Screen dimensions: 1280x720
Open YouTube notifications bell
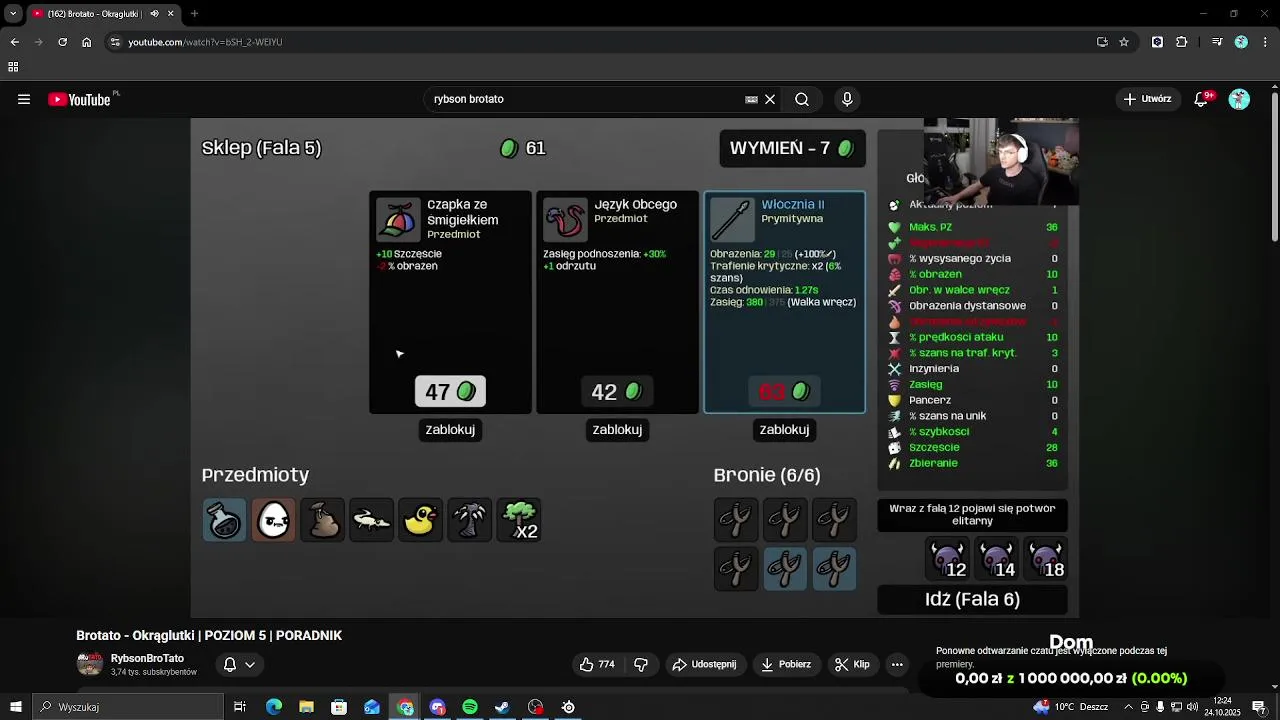[1202, 99]
